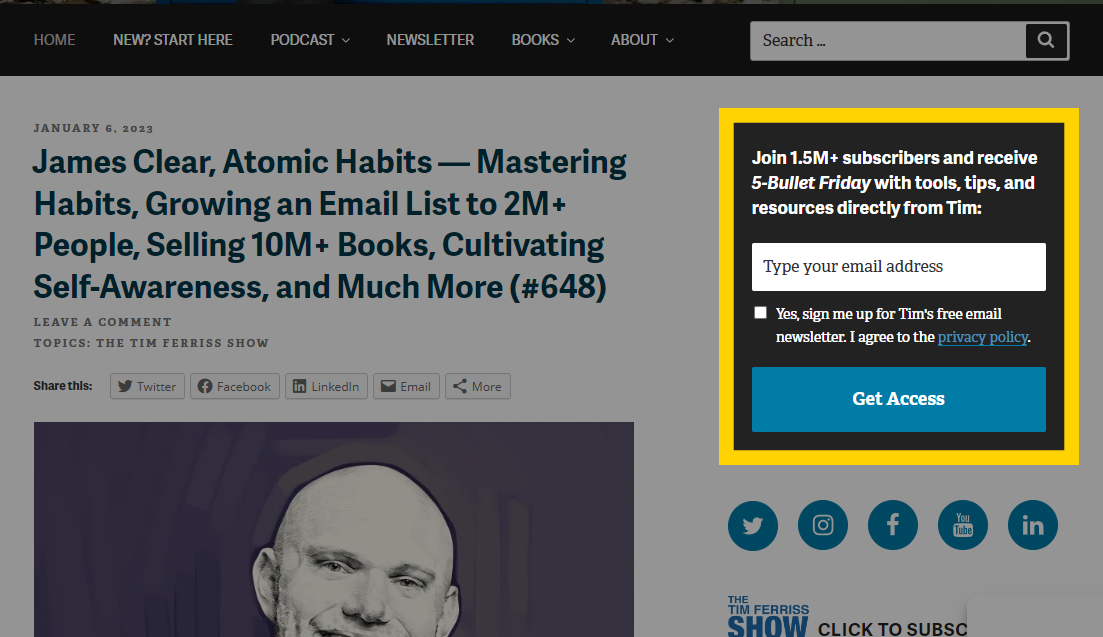Share this post via Email
1103x637 pixels.
pyautogui.click(x=406, y=386)
